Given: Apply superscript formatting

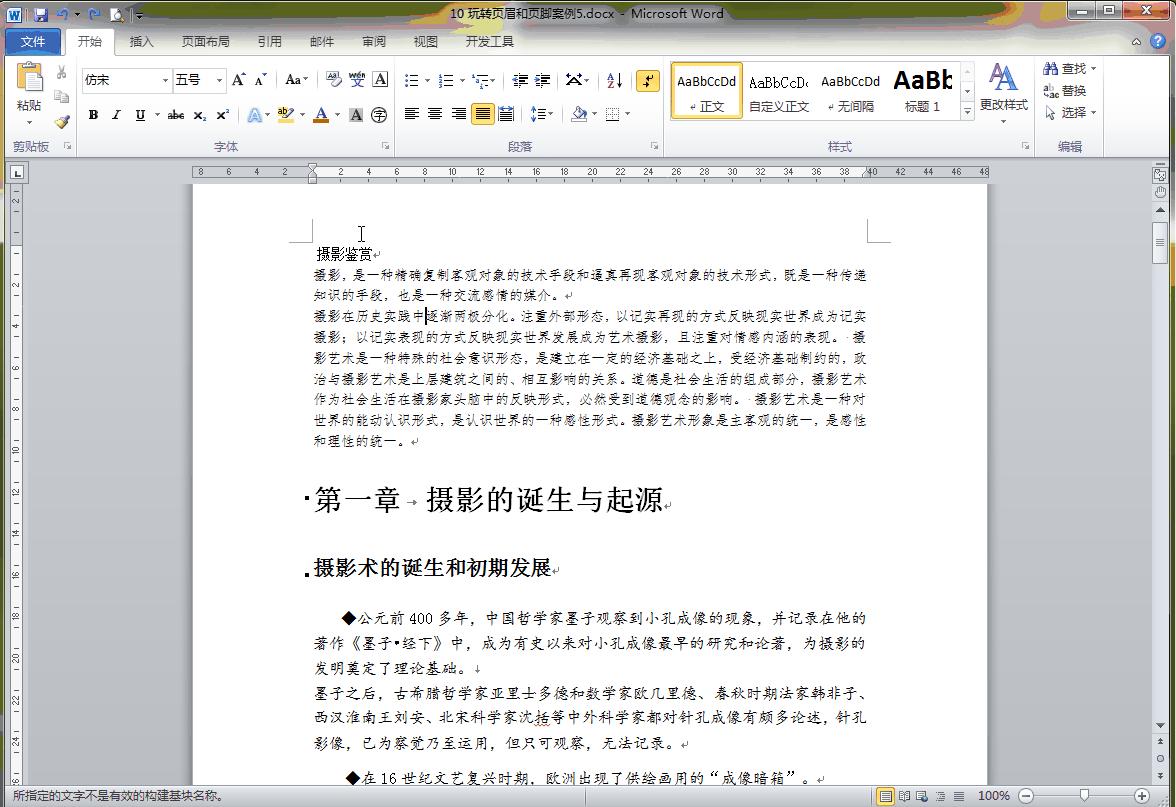Looking at the screenshot, I should click(x=223, y=115).
